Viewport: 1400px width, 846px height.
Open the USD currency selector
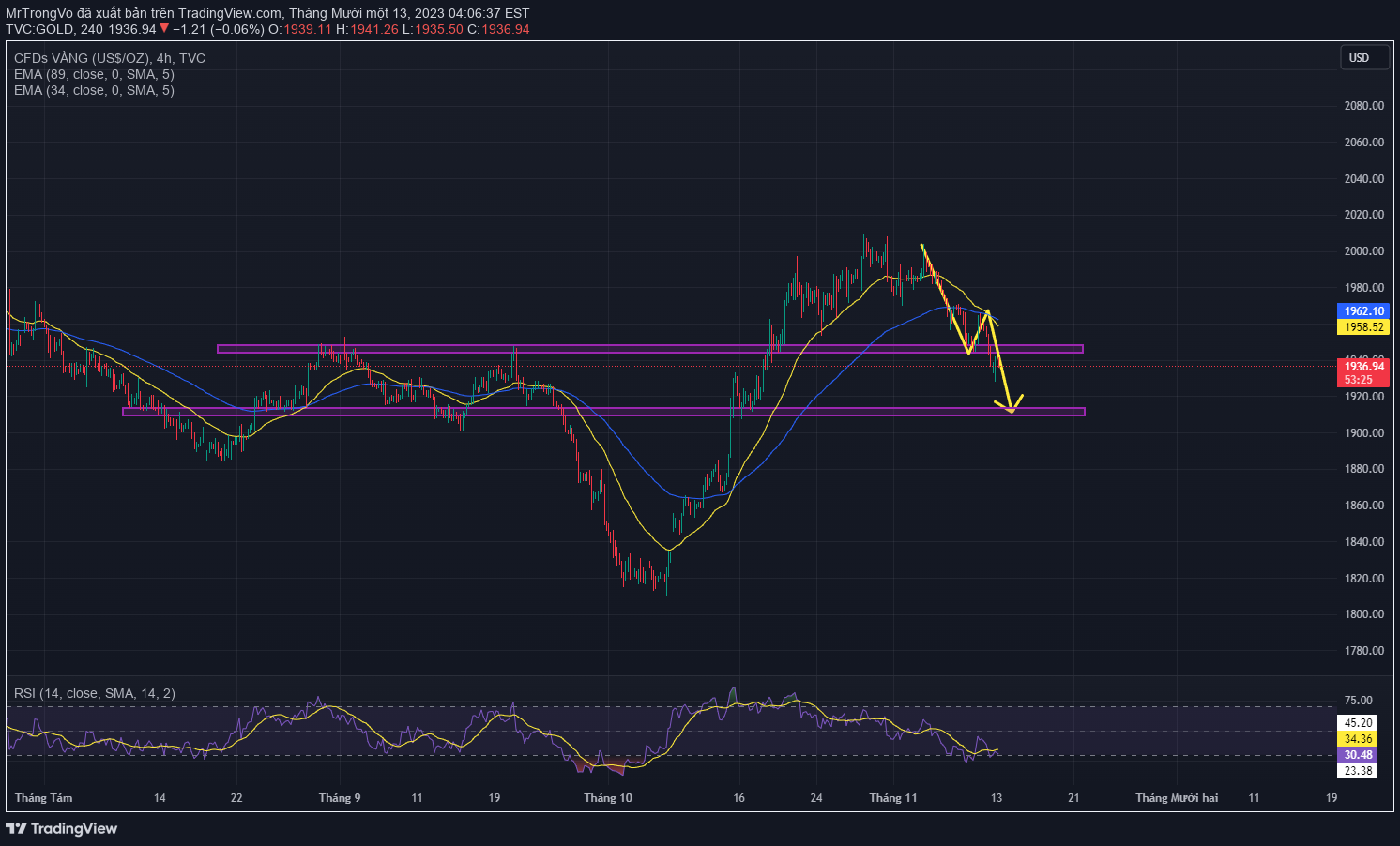pyautogui.click(x=1363, y=58)
